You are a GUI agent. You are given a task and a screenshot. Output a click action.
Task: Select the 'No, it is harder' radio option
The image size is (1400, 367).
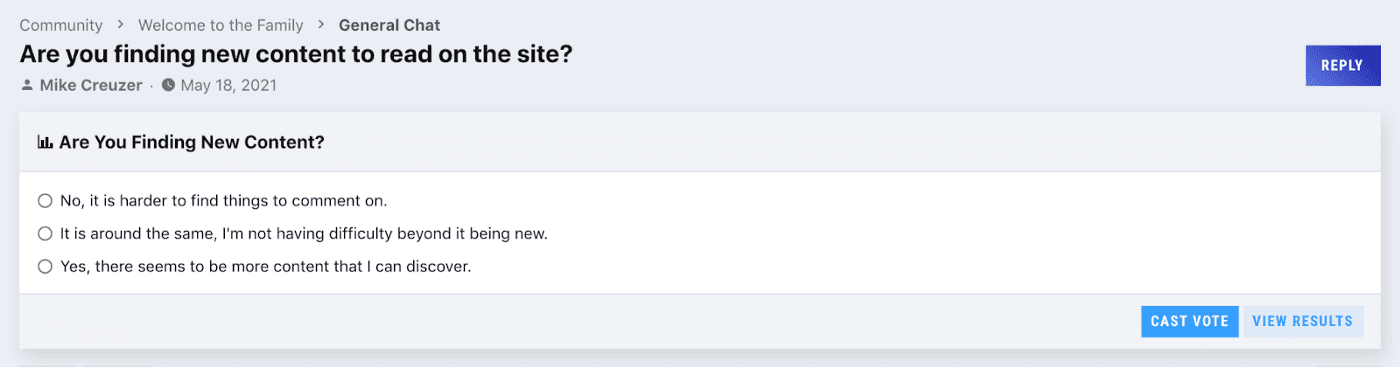coord(45,201)
